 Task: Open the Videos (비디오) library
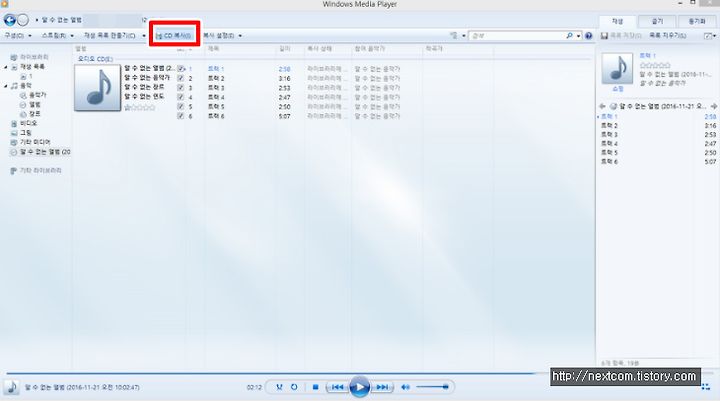[x=24, y=124]
